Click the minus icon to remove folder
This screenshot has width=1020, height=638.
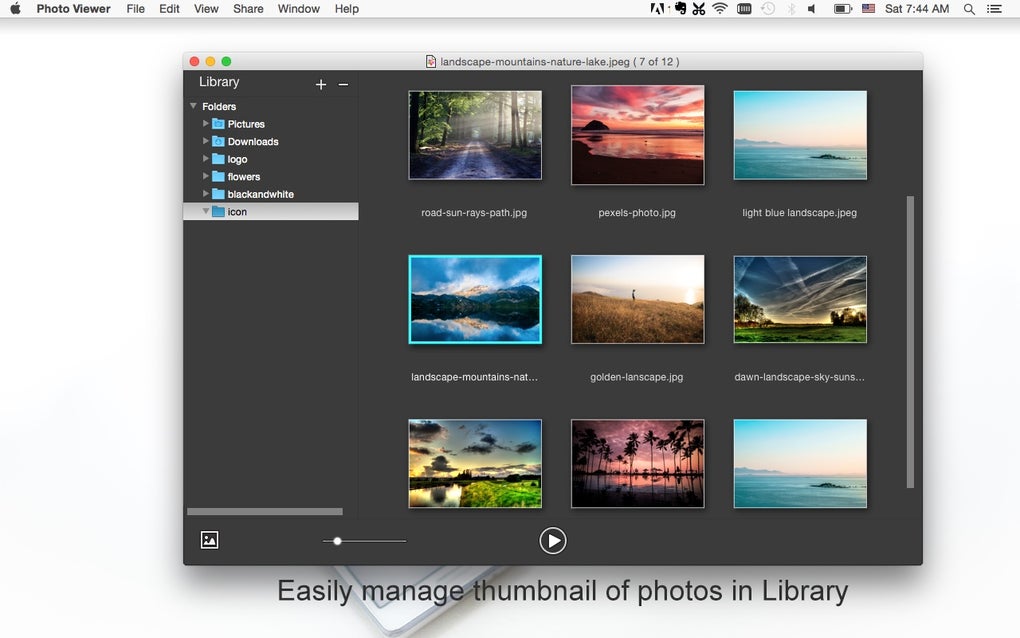coord(343,85)
